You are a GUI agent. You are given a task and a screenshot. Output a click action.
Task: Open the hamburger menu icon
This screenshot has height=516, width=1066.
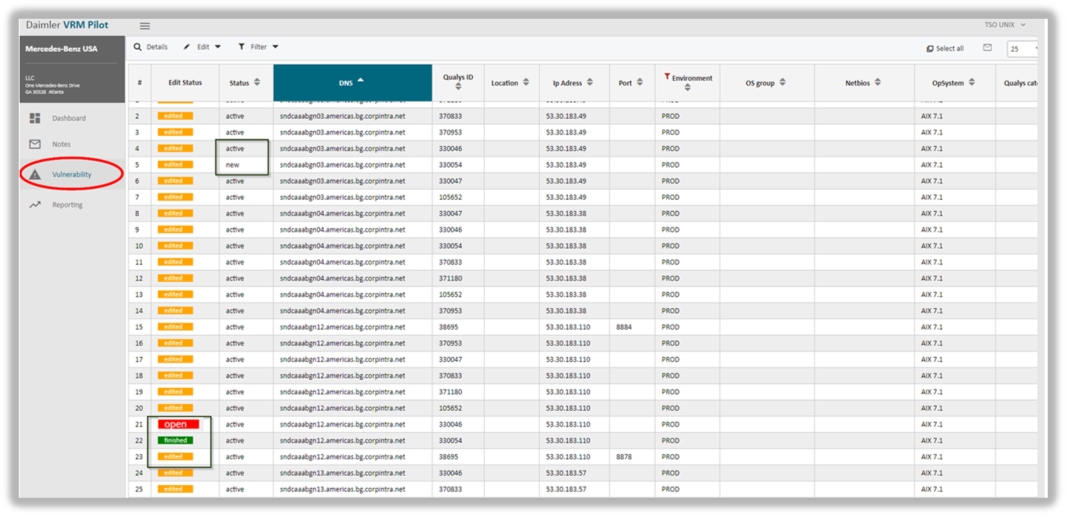[x=145, y=25]
